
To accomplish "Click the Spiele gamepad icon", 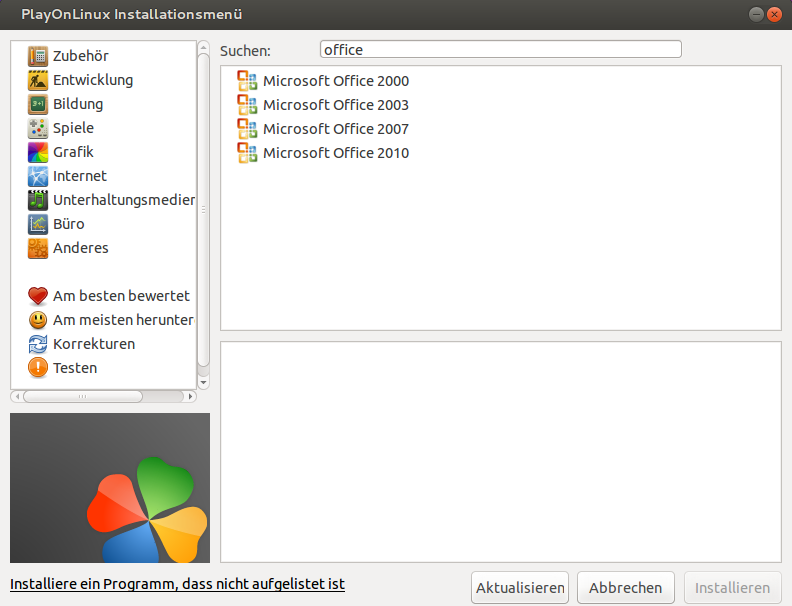I will 38,128.
